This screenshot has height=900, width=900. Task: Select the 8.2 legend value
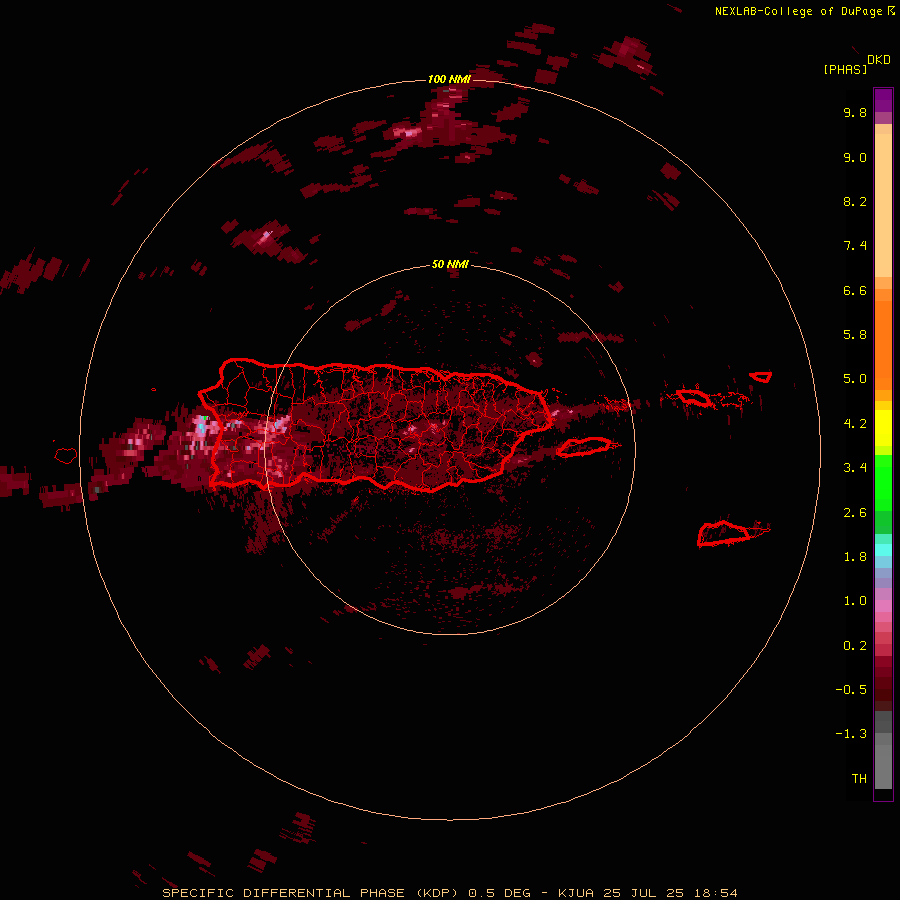pyautogui.click(x=855, y=201)
